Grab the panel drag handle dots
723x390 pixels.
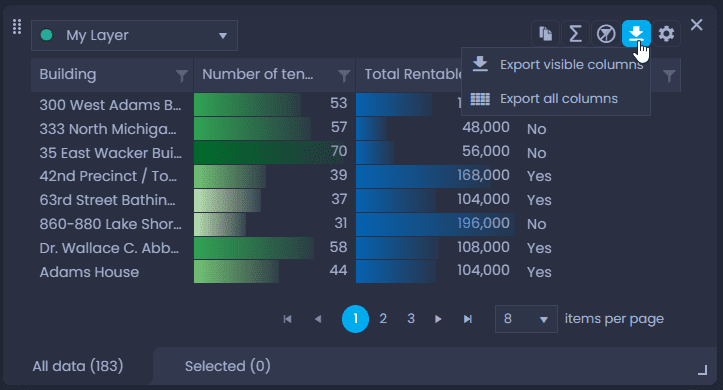(x=17, y=27)
